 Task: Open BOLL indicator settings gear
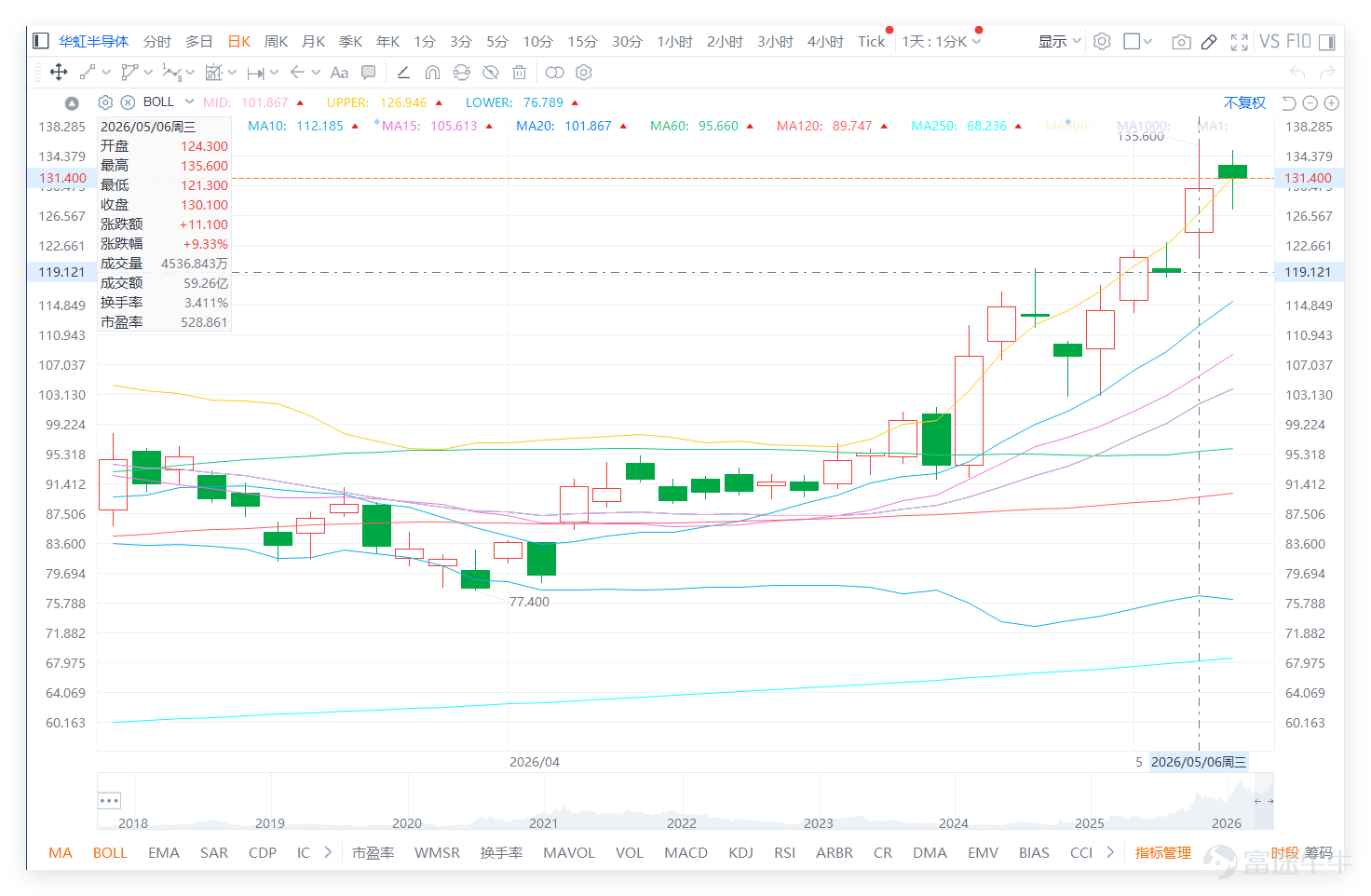click(105, 102)
